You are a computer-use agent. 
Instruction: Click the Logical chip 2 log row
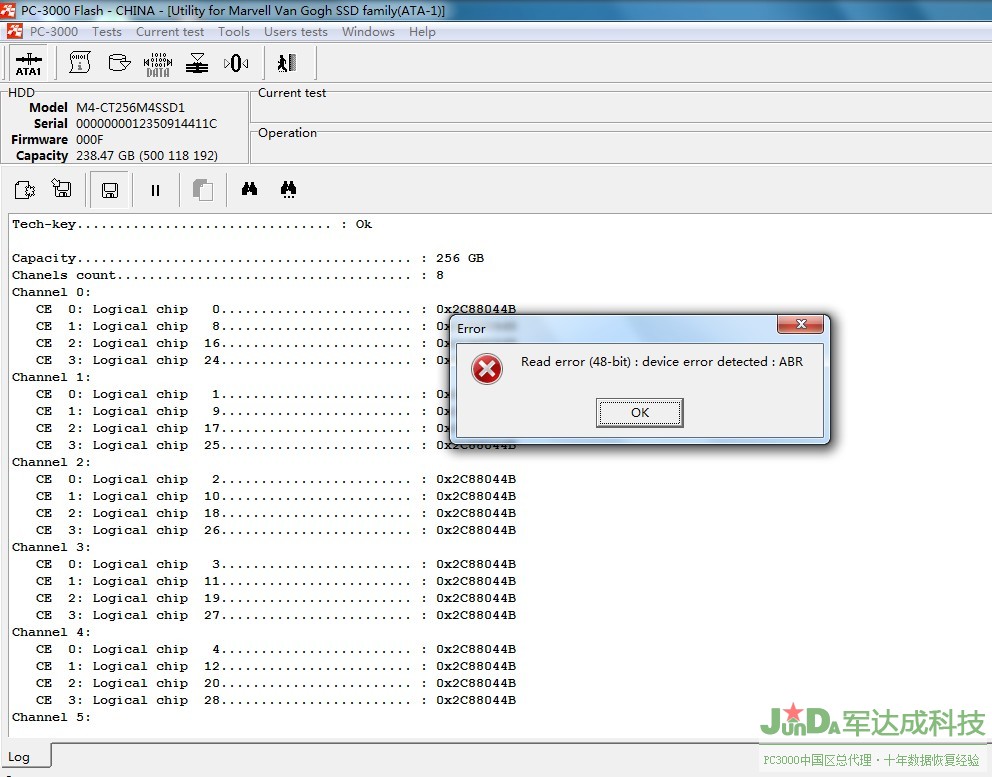[276, 480]
